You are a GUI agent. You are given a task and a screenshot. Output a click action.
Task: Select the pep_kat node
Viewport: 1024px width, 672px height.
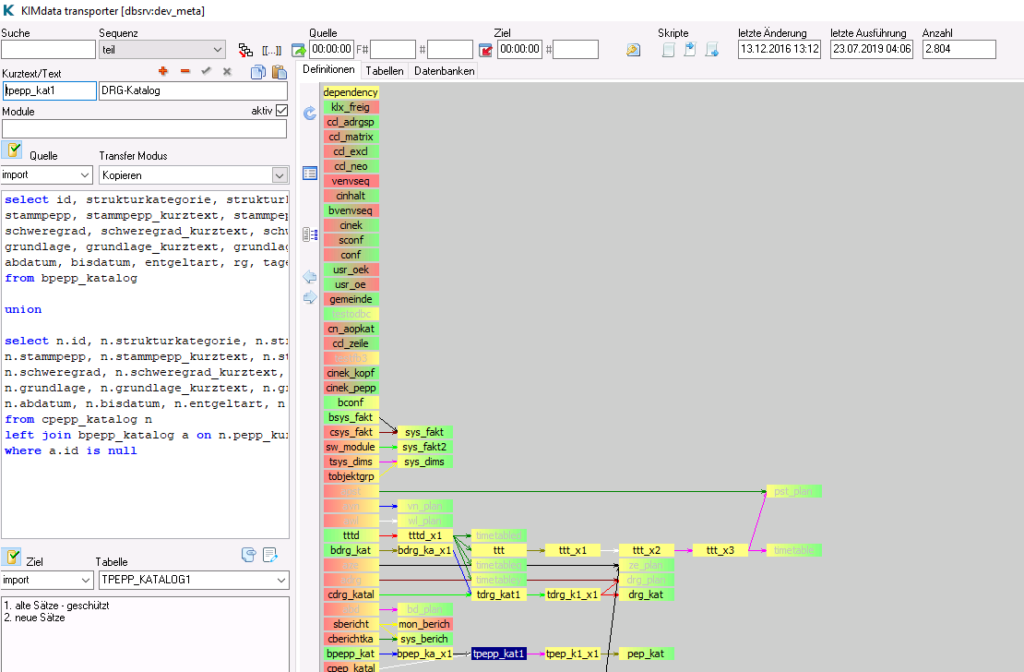coord(646,653)
